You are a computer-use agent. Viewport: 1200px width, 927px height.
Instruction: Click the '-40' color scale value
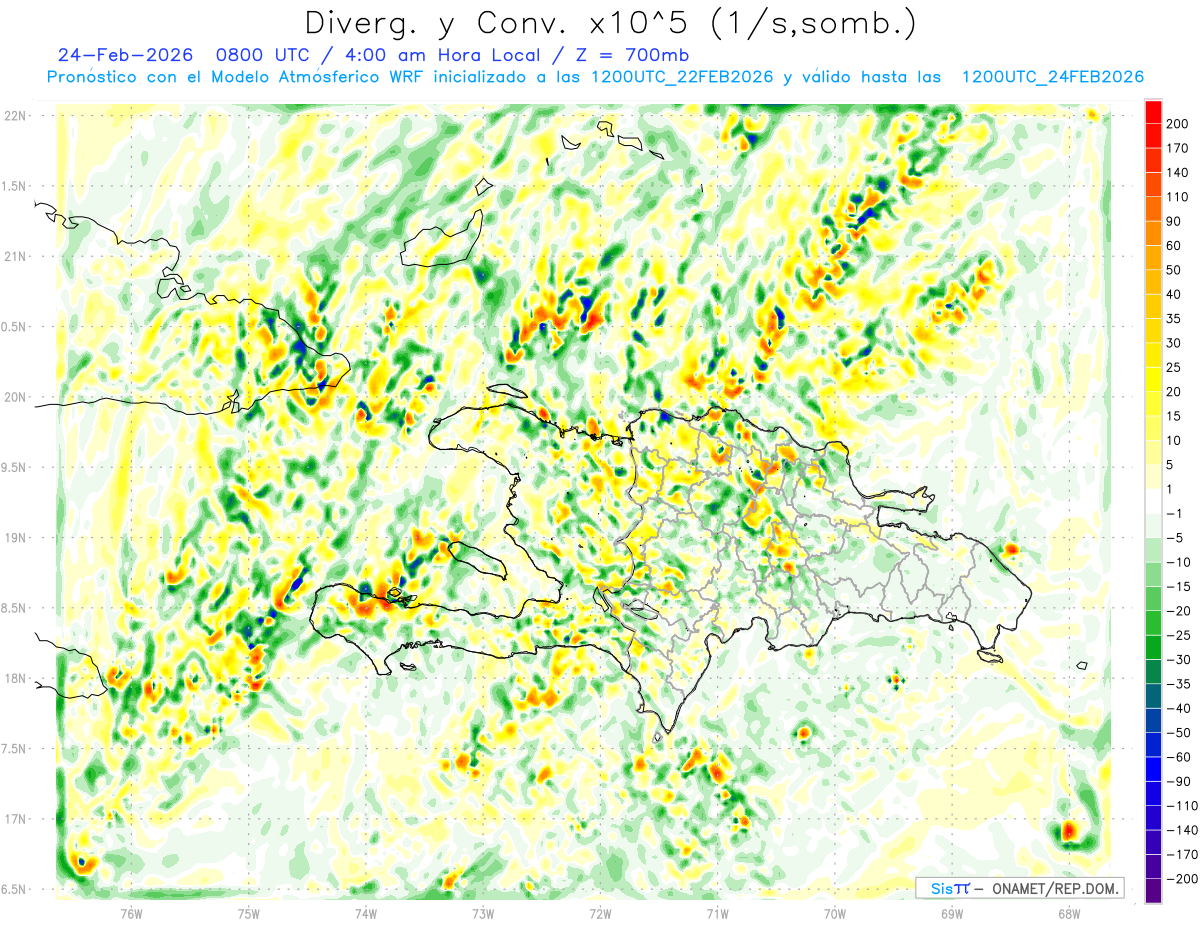tap(1178, 708)
